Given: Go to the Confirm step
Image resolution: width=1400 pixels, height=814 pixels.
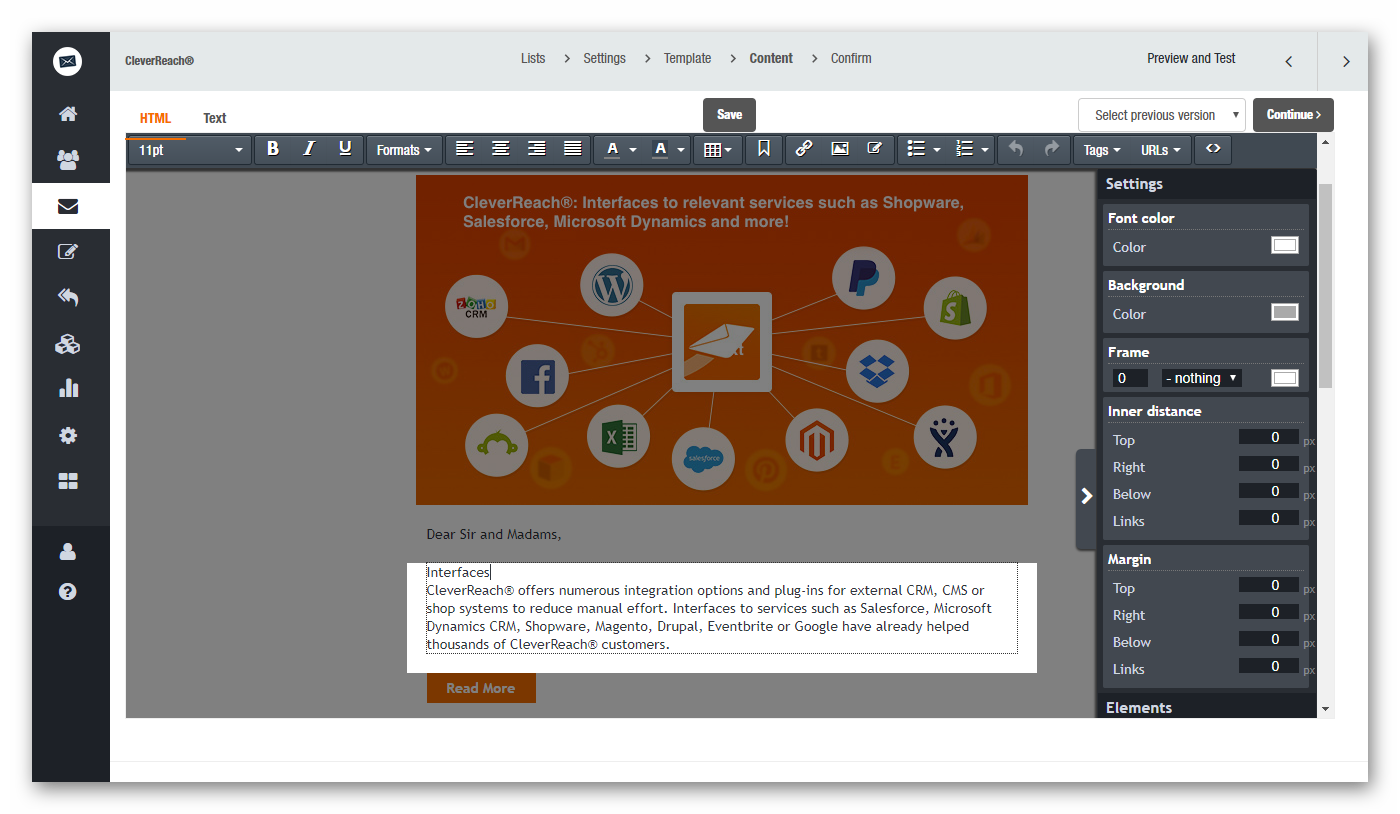Looking at the screenshot, I should pos(851,58).
